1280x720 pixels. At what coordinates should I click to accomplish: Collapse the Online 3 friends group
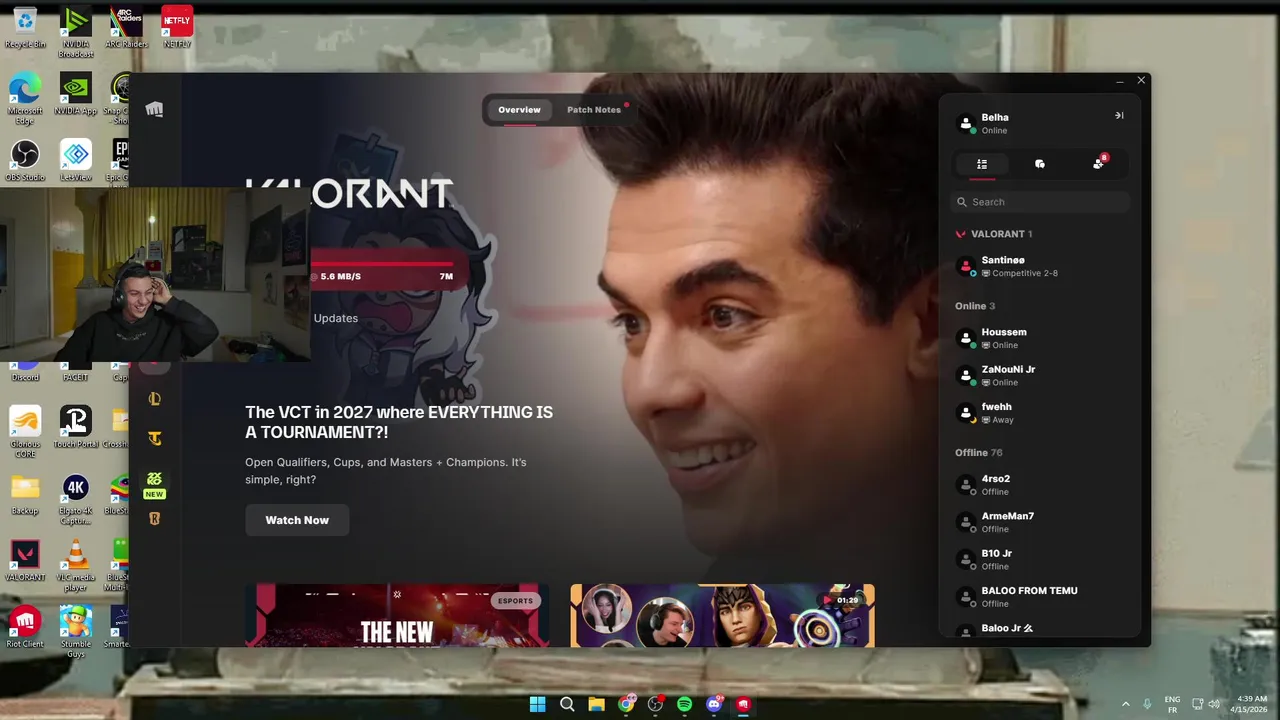click(x=975, y=306)
